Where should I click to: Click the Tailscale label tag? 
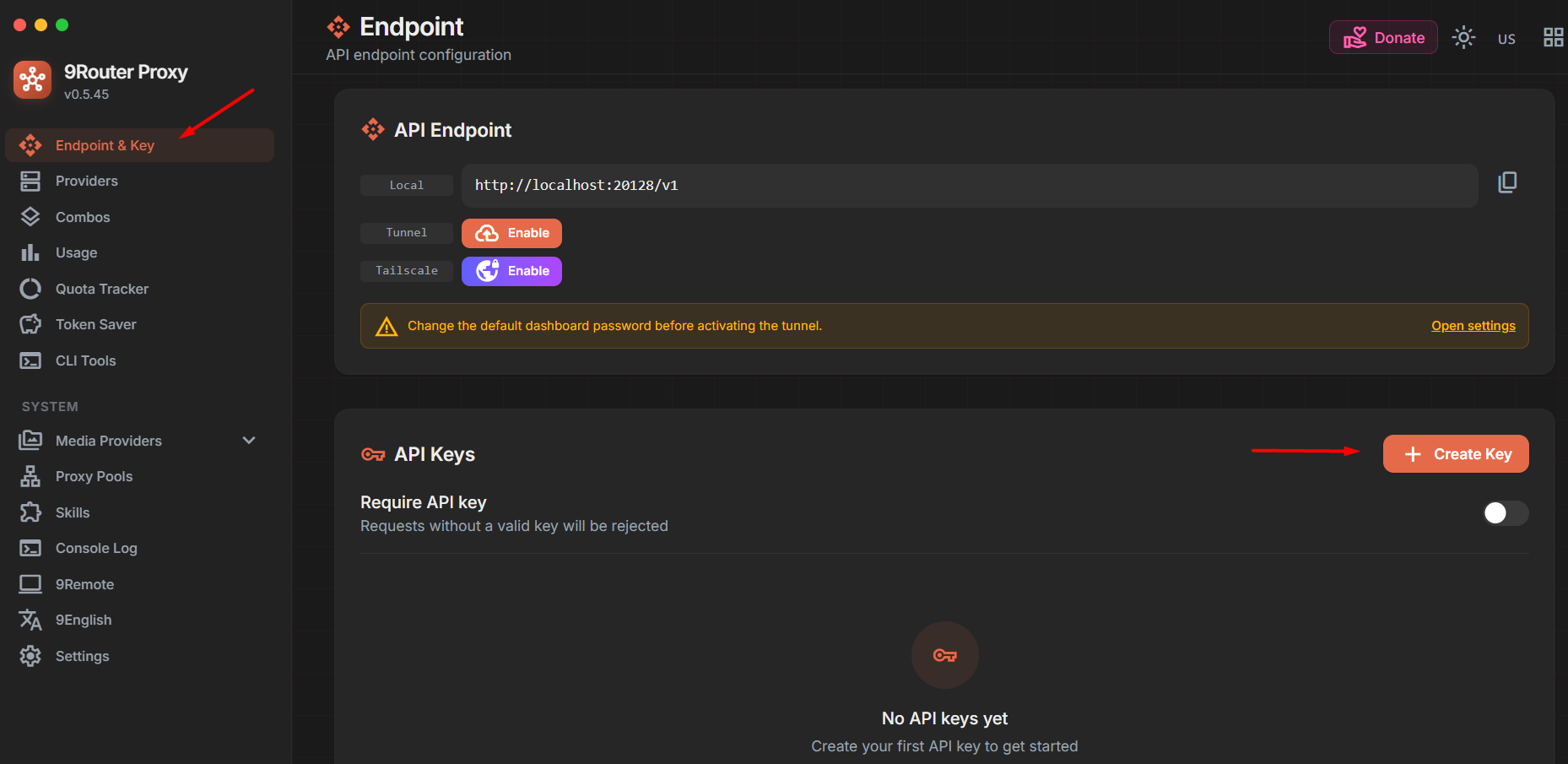[x=407, y=270]
